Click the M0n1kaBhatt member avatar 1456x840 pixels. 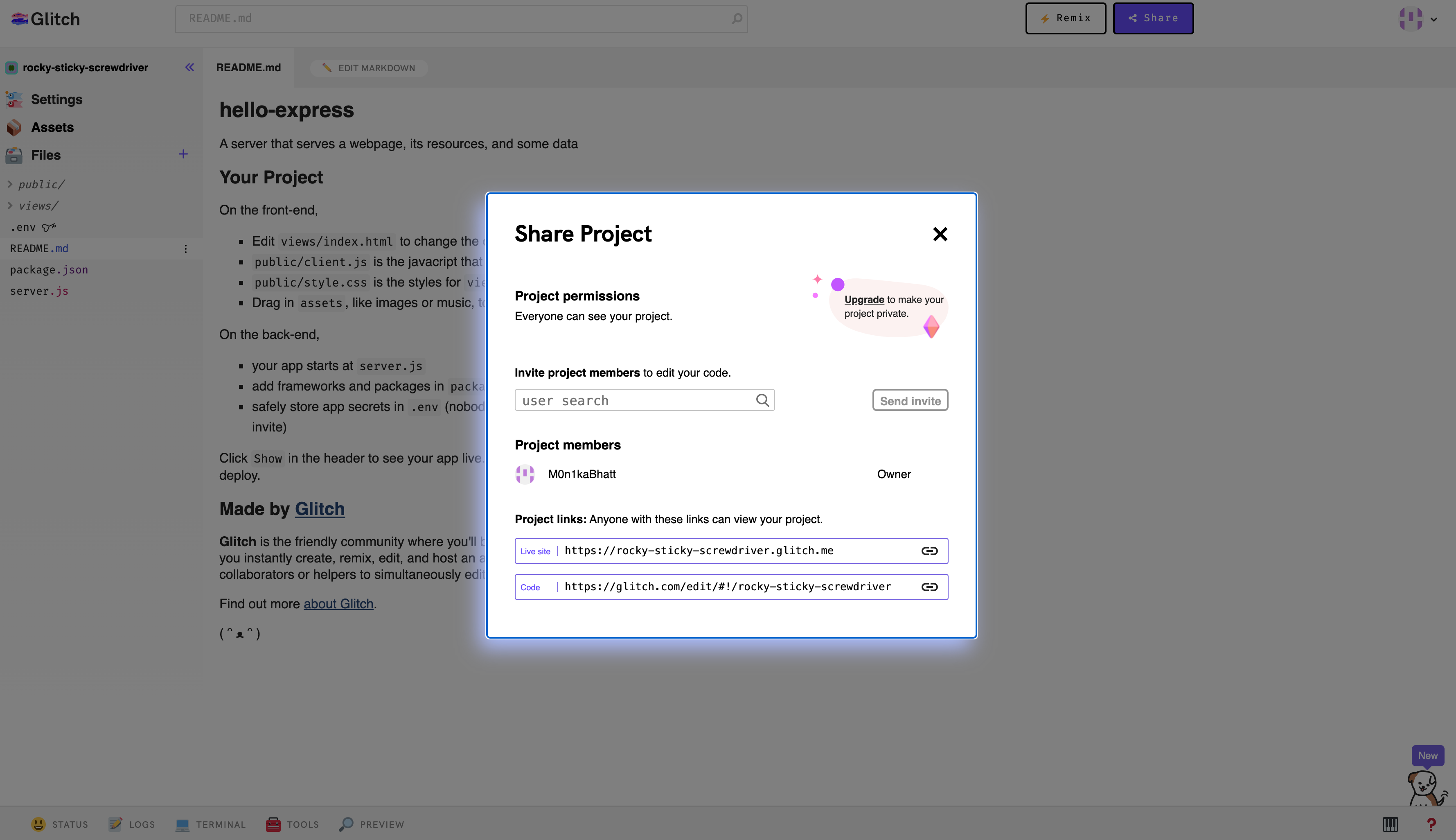click(525, 474)
